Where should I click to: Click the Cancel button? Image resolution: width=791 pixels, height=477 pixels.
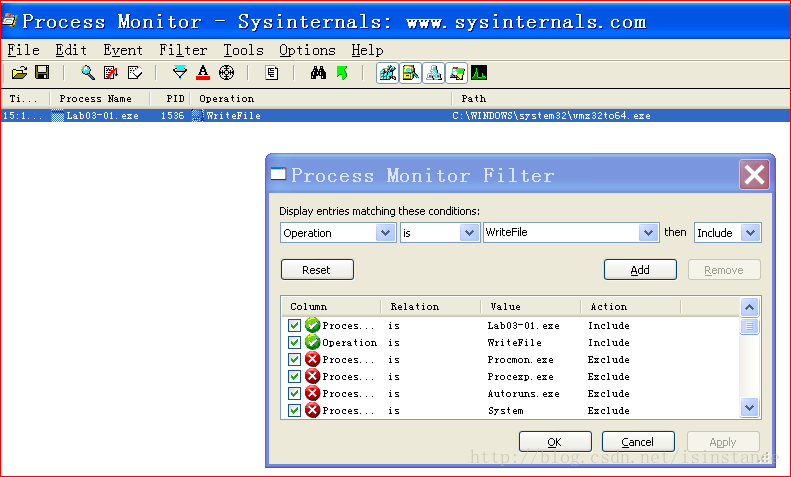[638, 442]
